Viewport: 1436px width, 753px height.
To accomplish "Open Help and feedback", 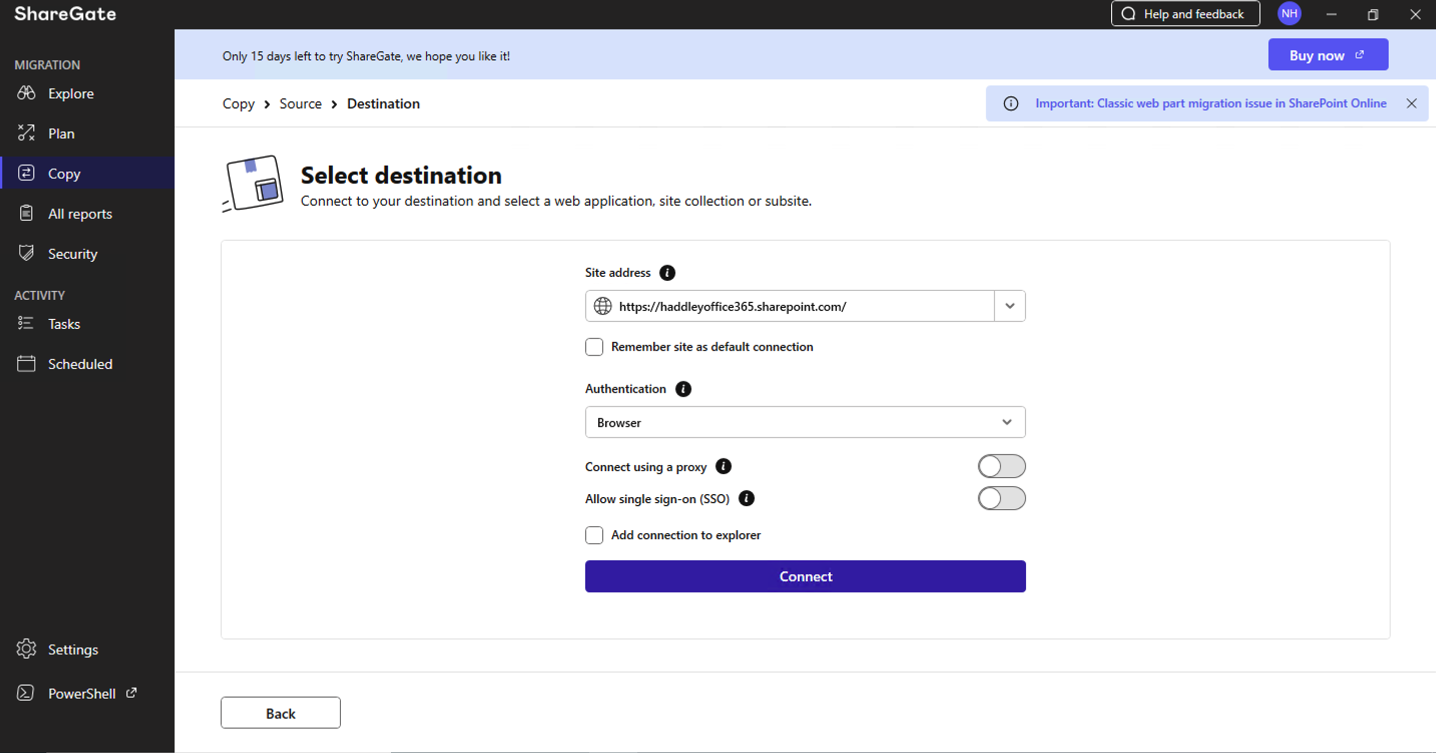I will click(1185, 14).
